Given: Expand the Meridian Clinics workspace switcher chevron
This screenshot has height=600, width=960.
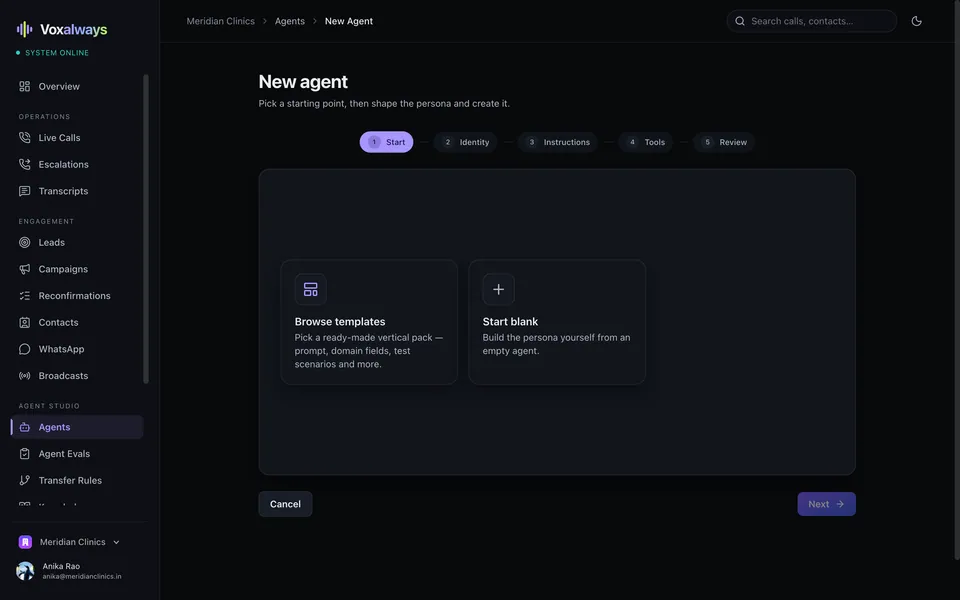Looking at the screenshot, I should coord(116,542).
